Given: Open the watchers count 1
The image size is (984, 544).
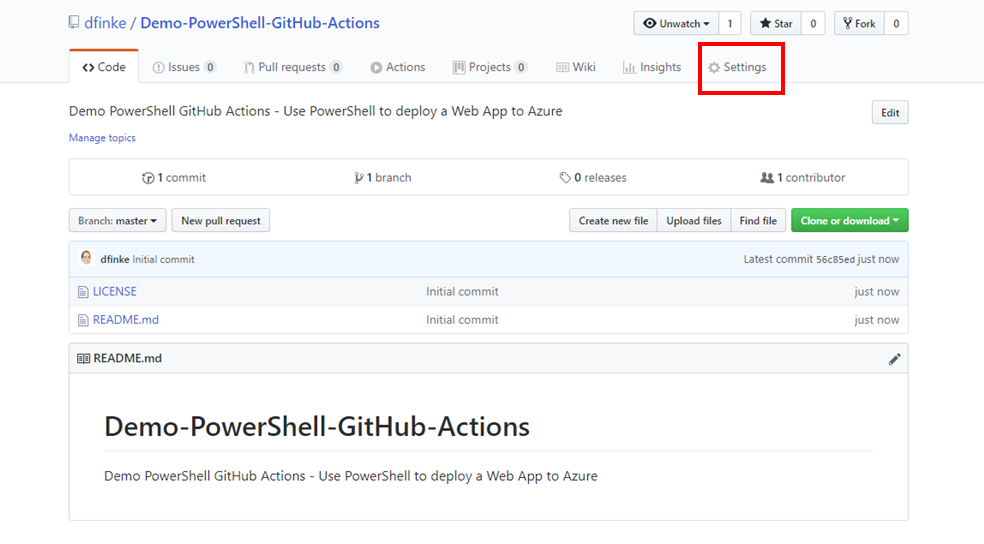Looking at the screenshot, I should pyautogui.click(x=730, y=23).
